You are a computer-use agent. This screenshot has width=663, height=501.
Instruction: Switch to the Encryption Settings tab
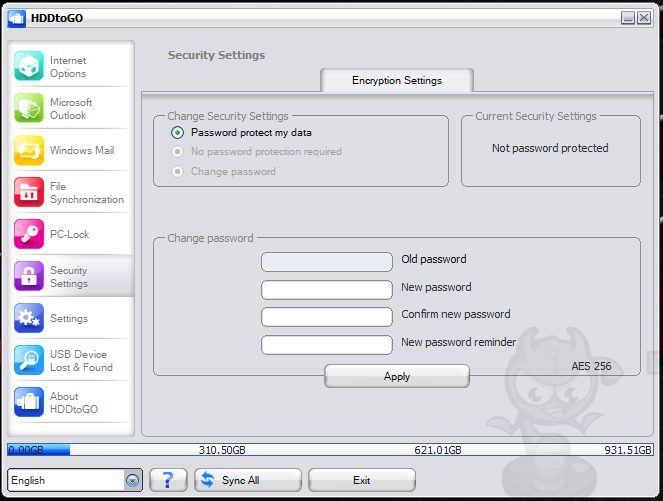(x=397, y=80)
